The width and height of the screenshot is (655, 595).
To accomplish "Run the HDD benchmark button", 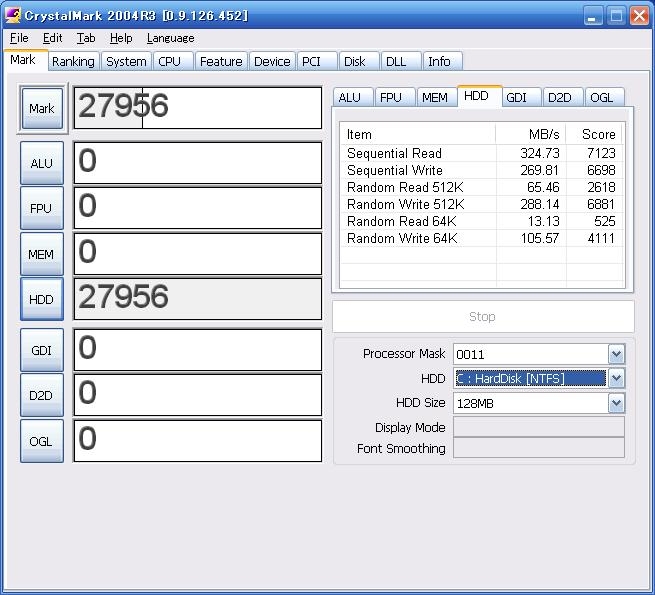I will pyautogui.click(x=42, y=299).
